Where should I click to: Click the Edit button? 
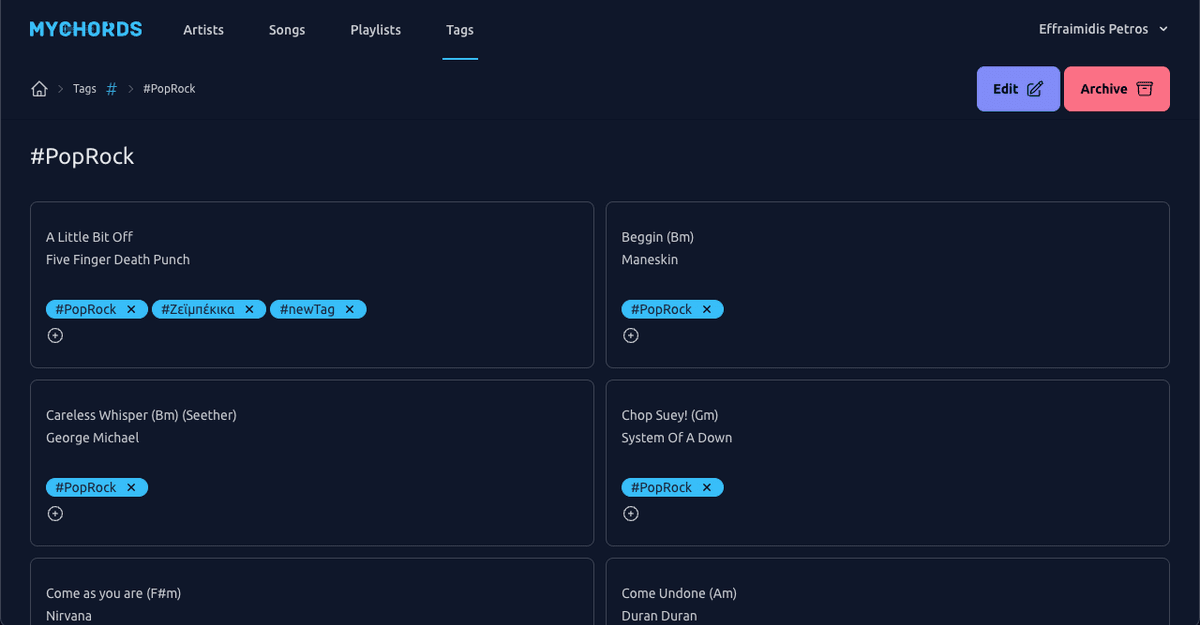point(1018,88)
